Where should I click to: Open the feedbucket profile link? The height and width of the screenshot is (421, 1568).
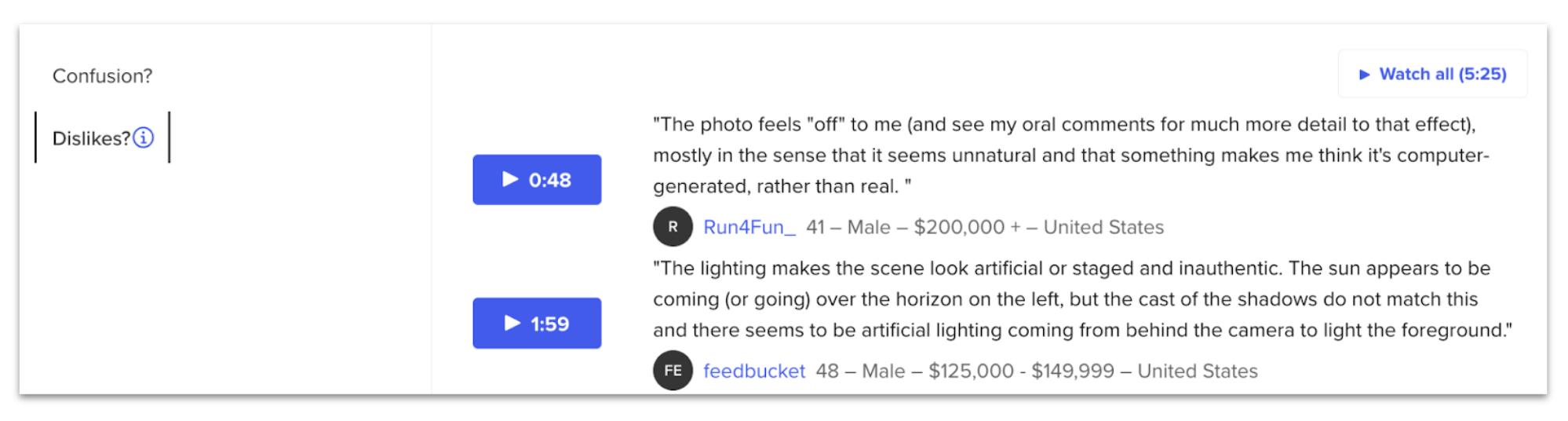coord(753,371)
